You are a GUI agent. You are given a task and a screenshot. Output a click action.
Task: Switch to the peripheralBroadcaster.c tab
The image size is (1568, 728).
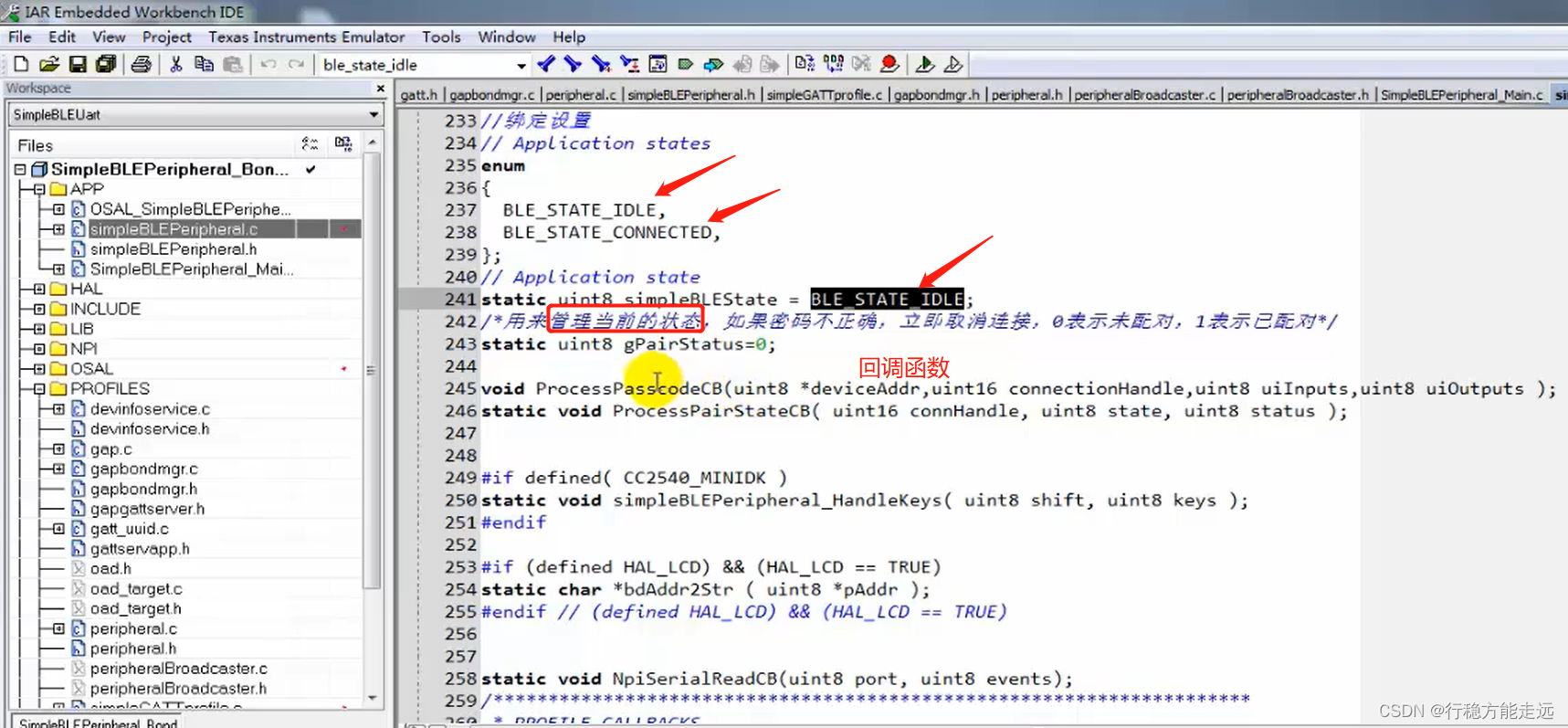click(x=1145, y=94)
